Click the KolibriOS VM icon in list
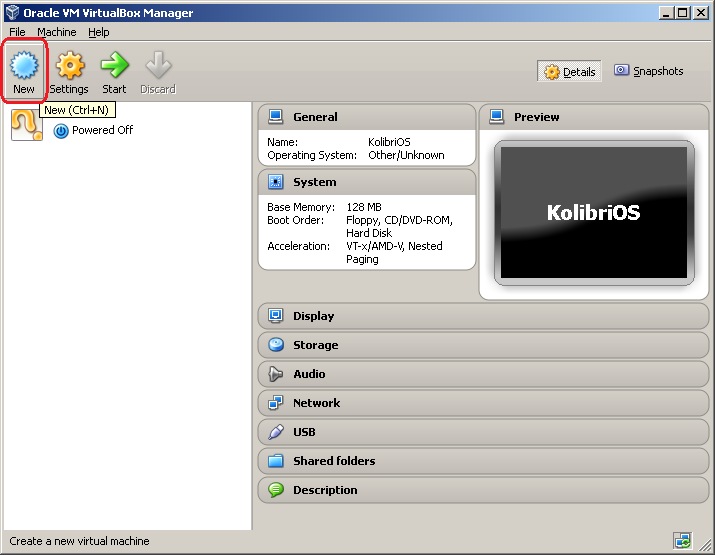This screenshot has width=715, height=555. [x=27, y=125]
